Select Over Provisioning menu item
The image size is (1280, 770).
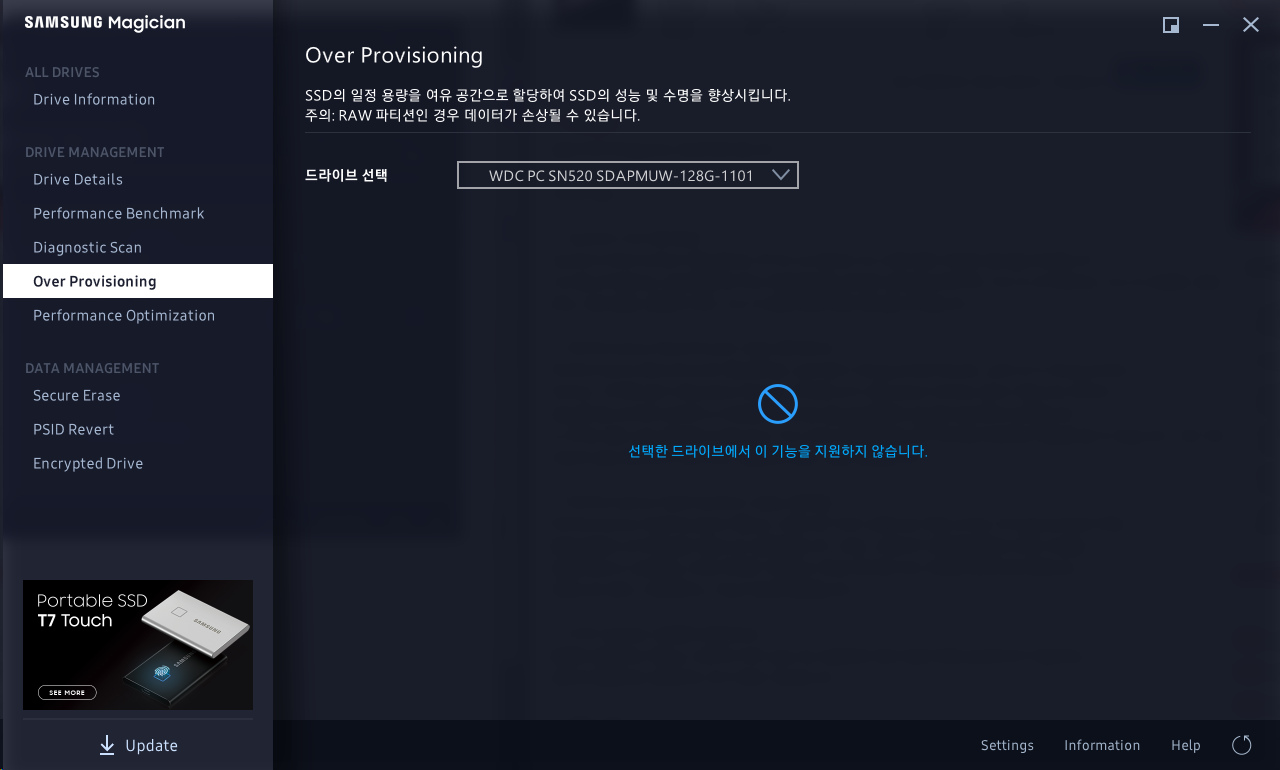tap(138, 281)
